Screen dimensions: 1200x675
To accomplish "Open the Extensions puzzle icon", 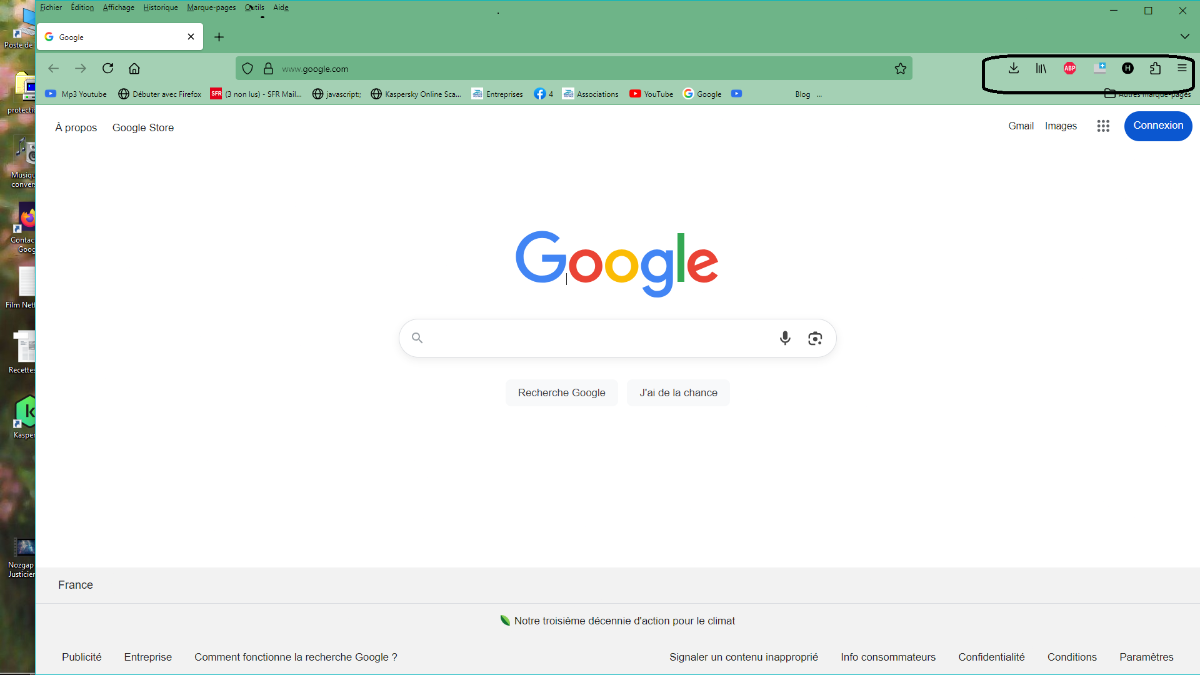I will (x=1155, y=68).
